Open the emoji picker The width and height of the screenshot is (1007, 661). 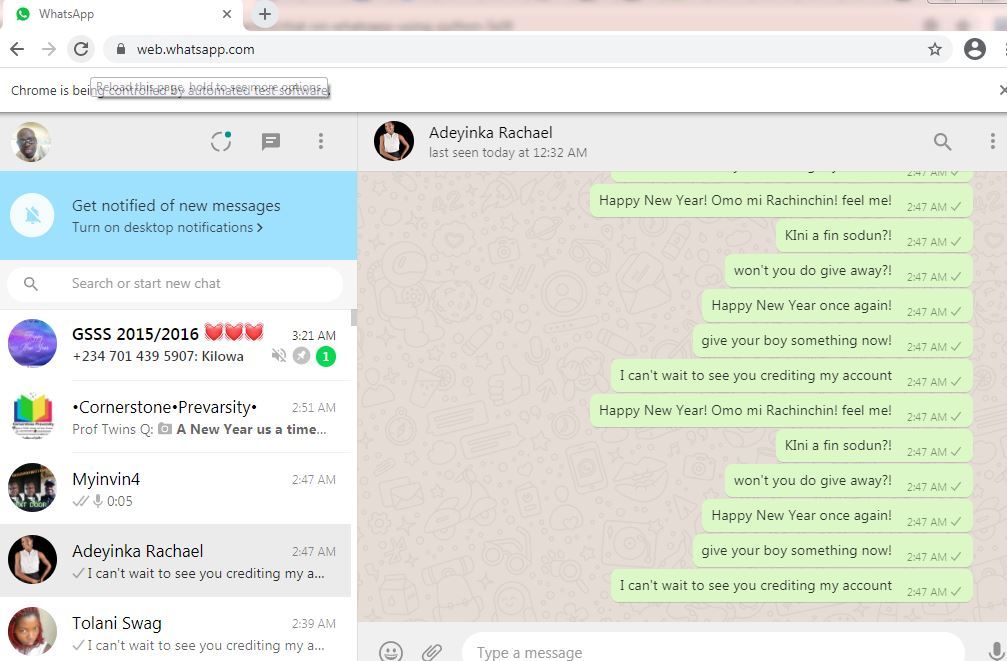[x=391, y=652]
